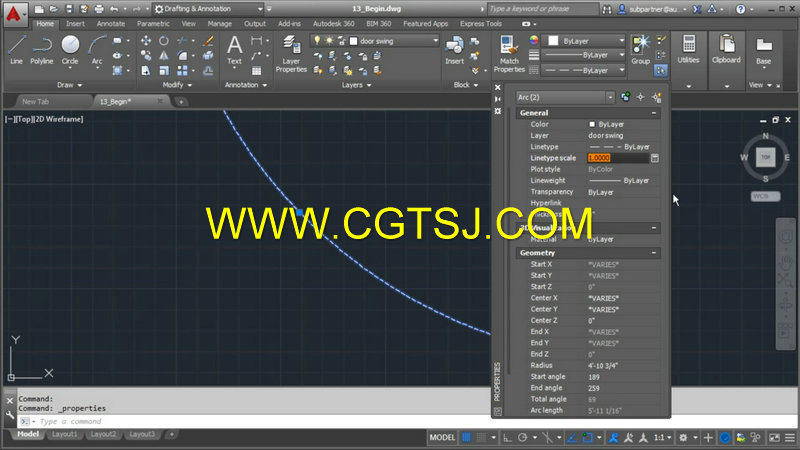Open the Drafting & Annotation workspace dropdown
The height and width of the screenshot is (450, 800).
click(x=260, y=9)
